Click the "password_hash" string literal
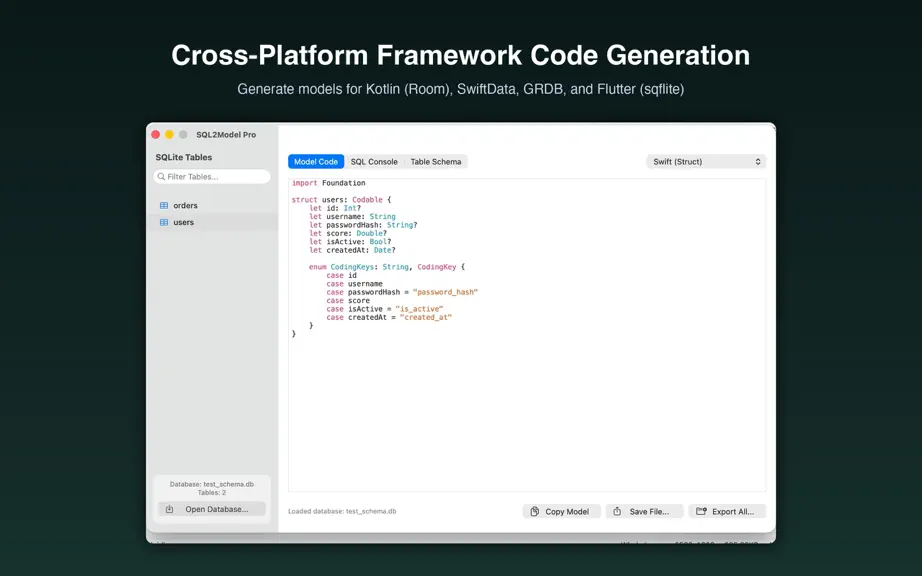The width and height of the screenshot is (922, 576). click(445, 292)
